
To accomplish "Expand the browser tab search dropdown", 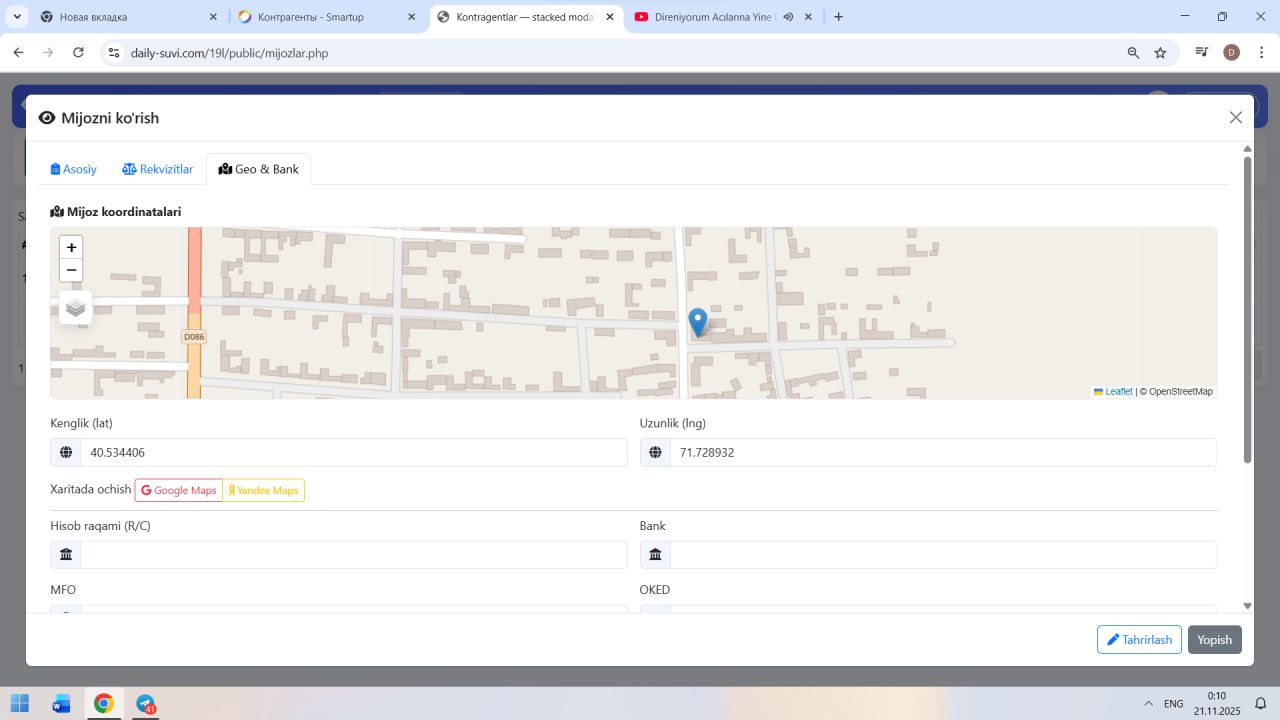I will [x=17, y=17].
